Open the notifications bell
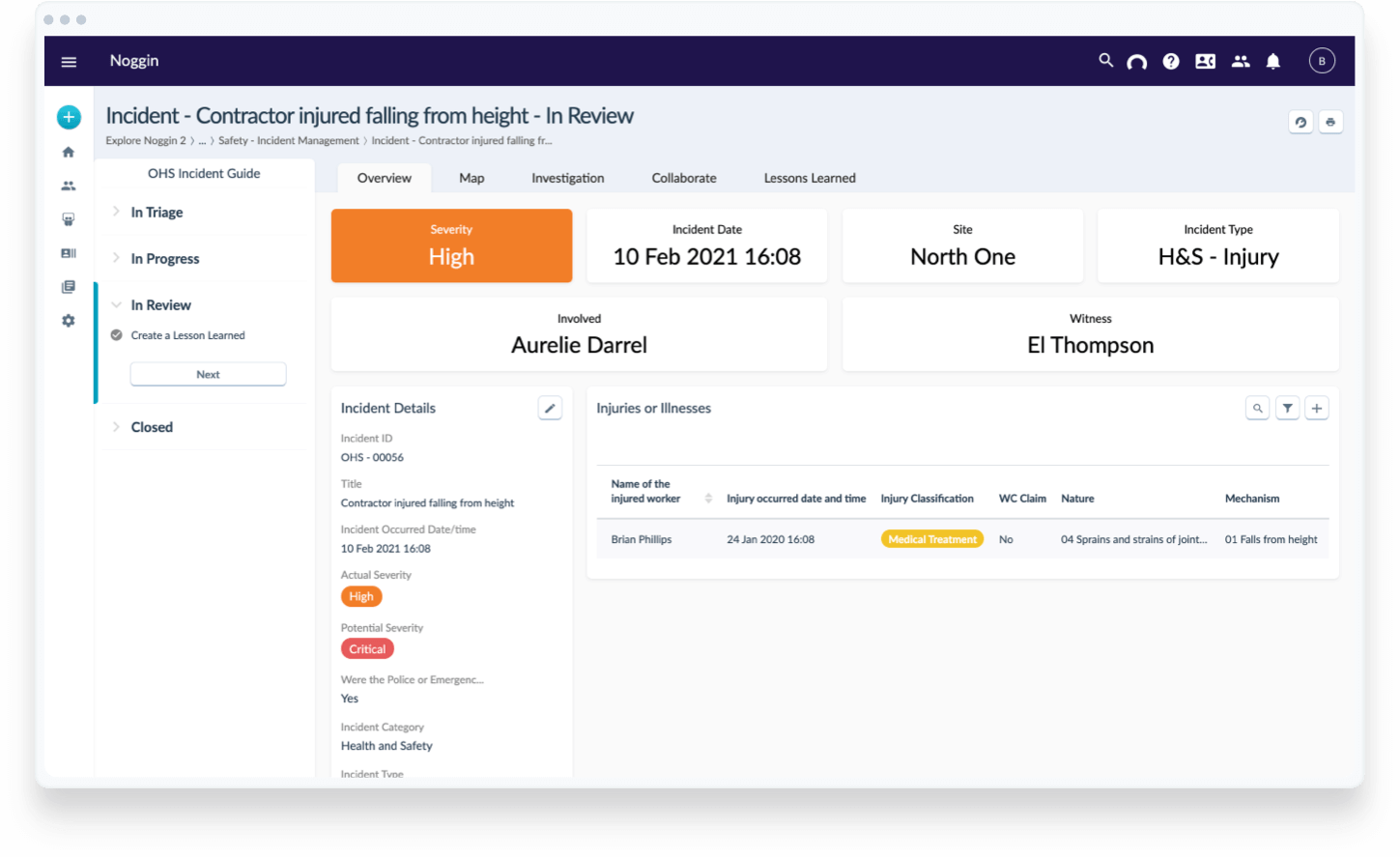The height and width of the screenshot is (857, 1400). point(1272,62)
